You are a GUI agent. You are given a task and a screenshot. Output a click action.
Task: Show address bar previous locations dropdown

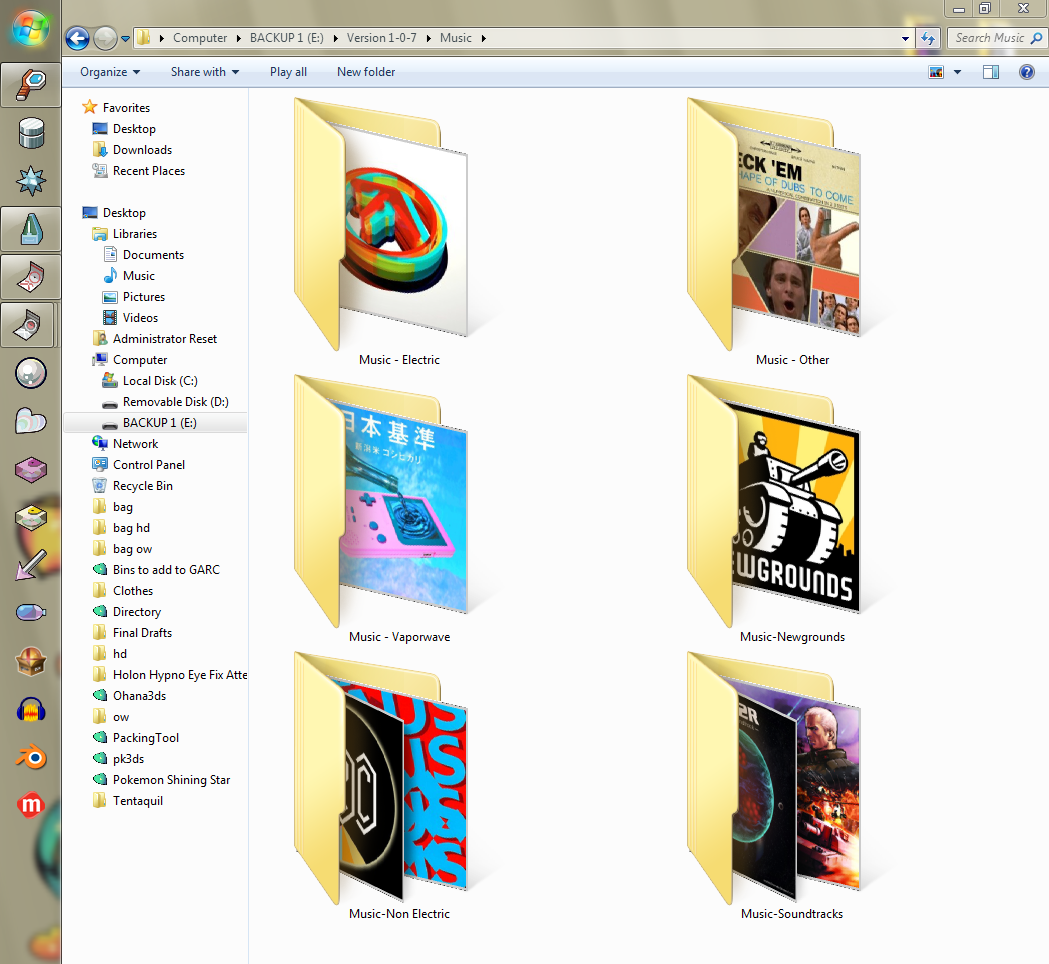pyautogui.click(x=906, y=38)
